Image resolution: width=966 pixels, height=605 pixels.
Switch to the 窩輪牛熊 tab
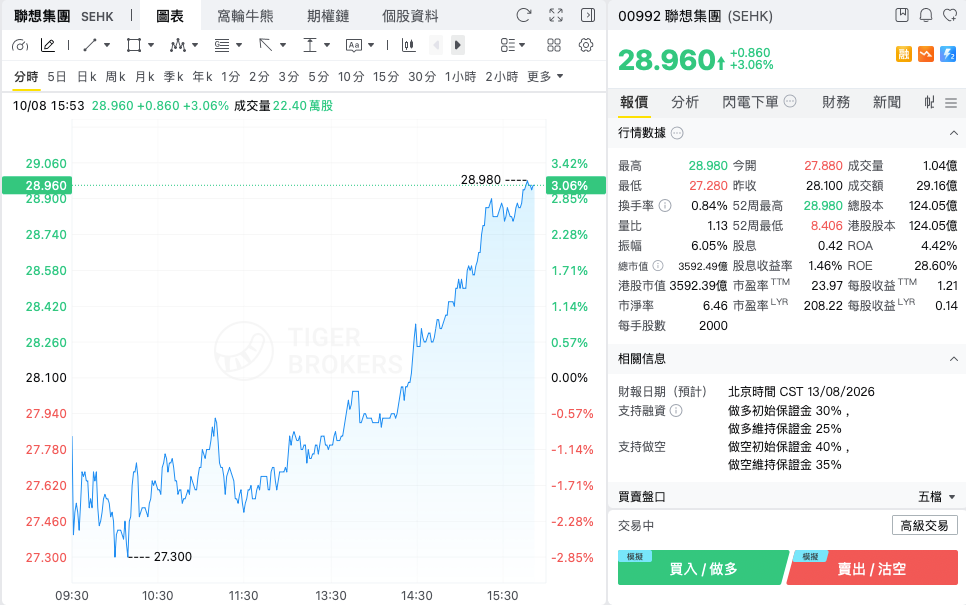point(245,16)
